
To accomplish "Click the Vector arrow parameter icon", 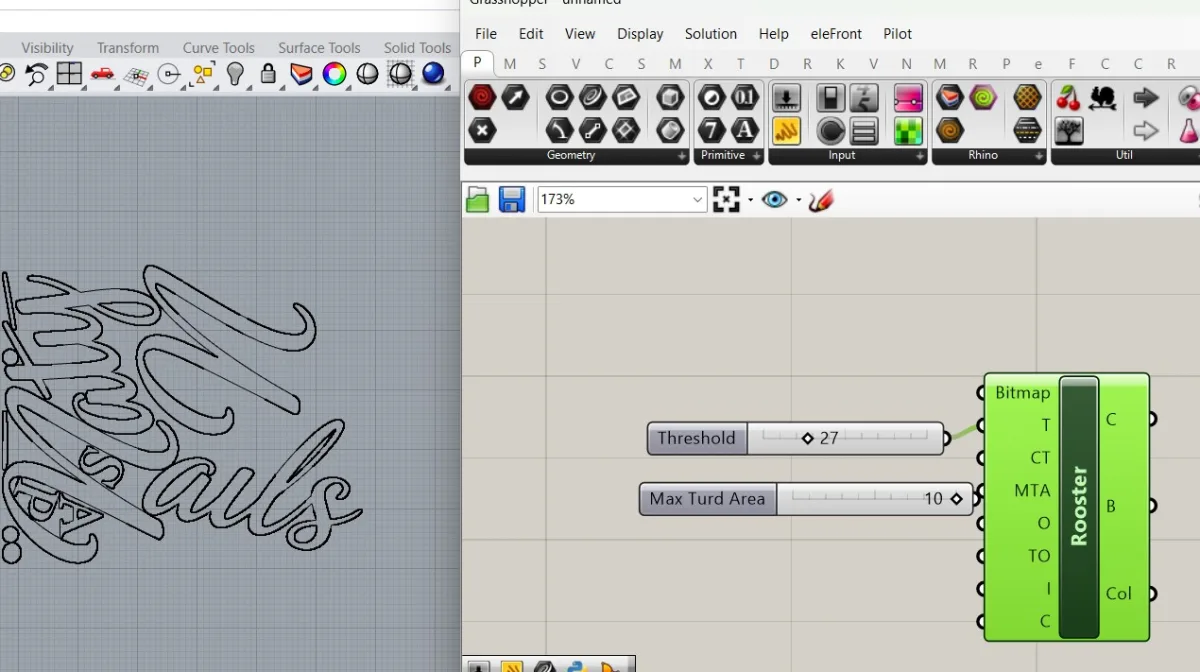I will [x=515, y=97].
